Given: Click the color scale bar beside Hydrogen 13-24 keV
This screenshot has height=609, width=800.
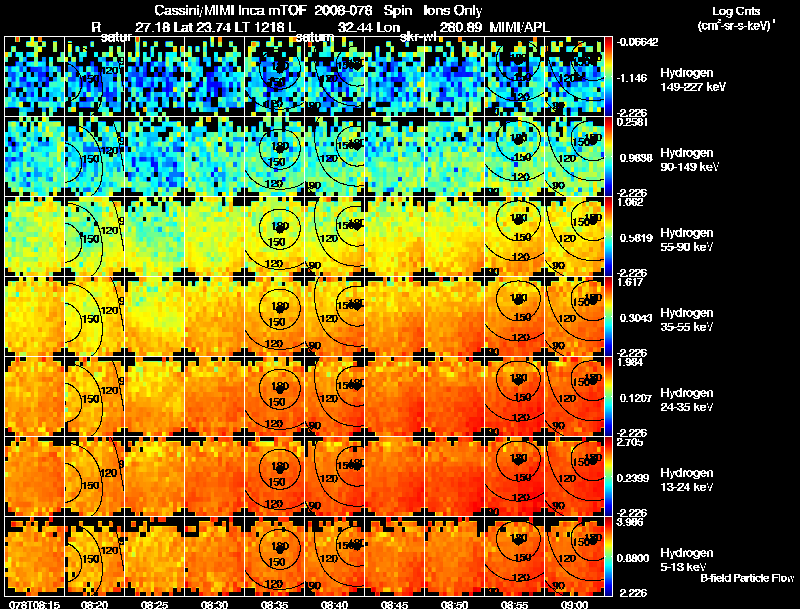Looking at the screenshot, I should (608, 477).
